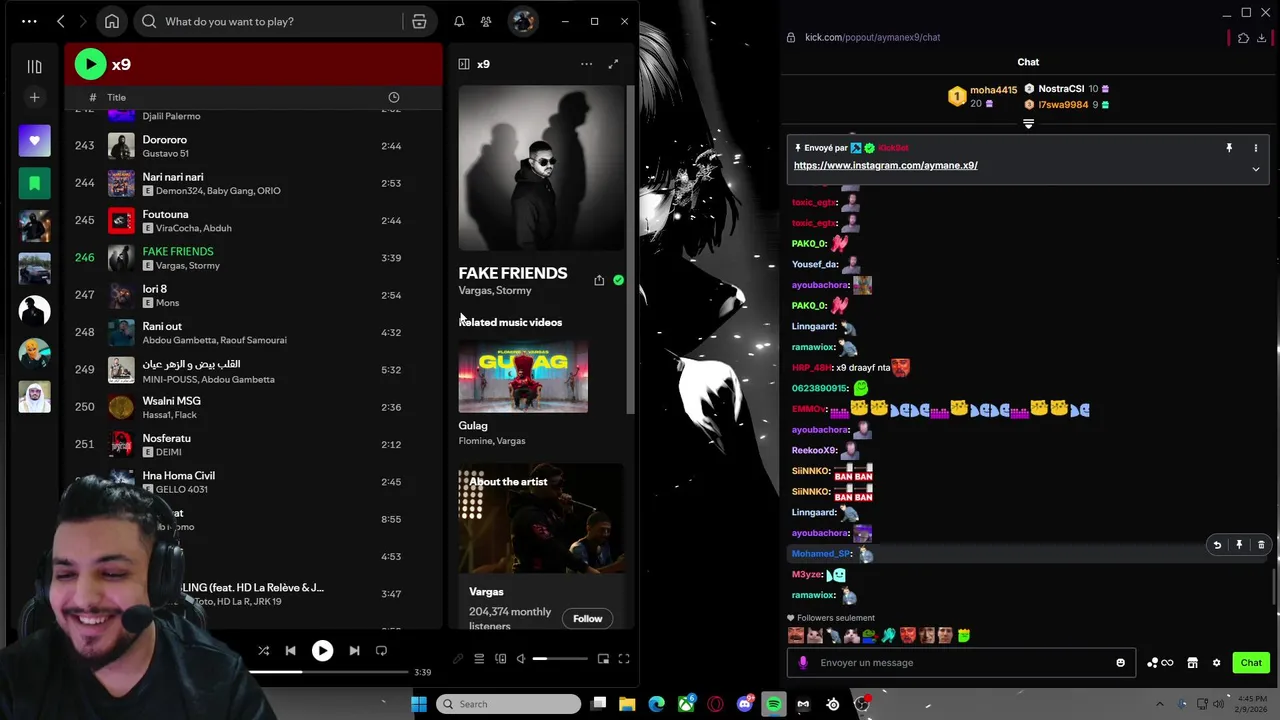Screen dimensions: 1280x720
Task: Toggle lyrics microphone icon
Action: [x=458, y=658]
